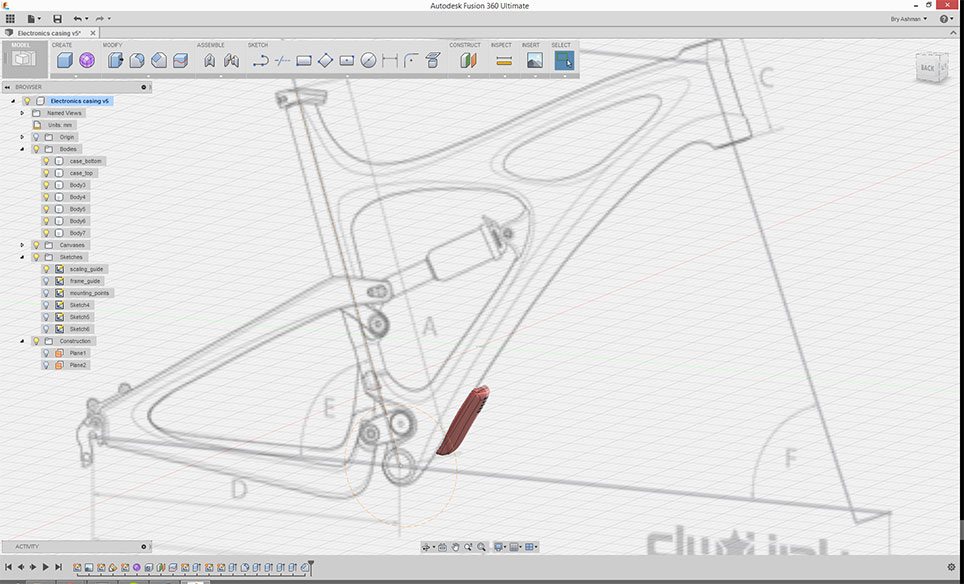Screen dimensions: 964x584
Task: Click the second Assemble tool icon
Action: point(231,60)
